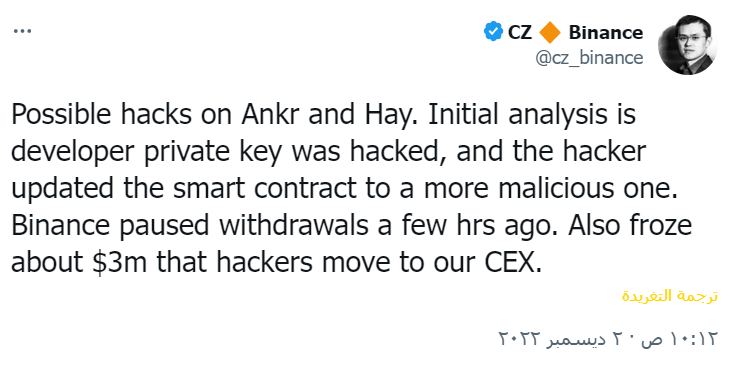Click the word "CEX." ending the tweet
The image size is (731, 366).
tap(513, 262)
